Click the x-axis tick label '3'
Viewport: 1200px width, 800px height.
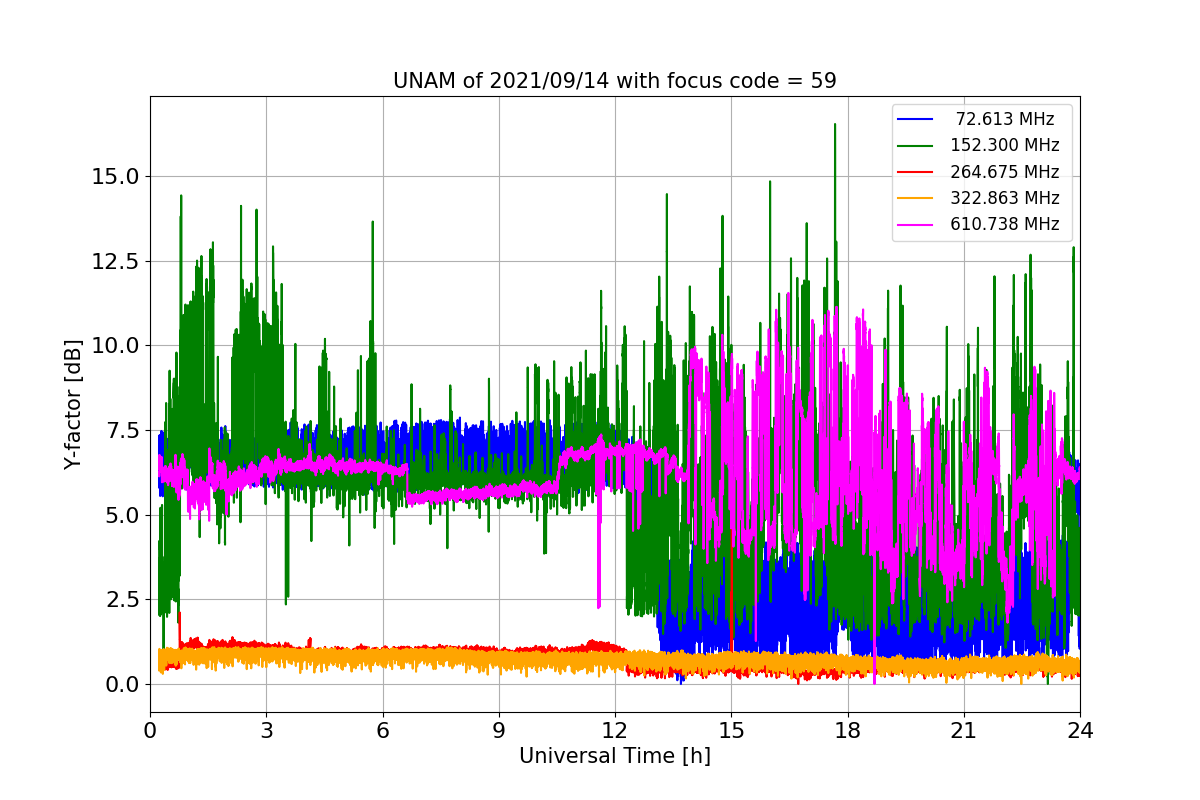[266, 731]
